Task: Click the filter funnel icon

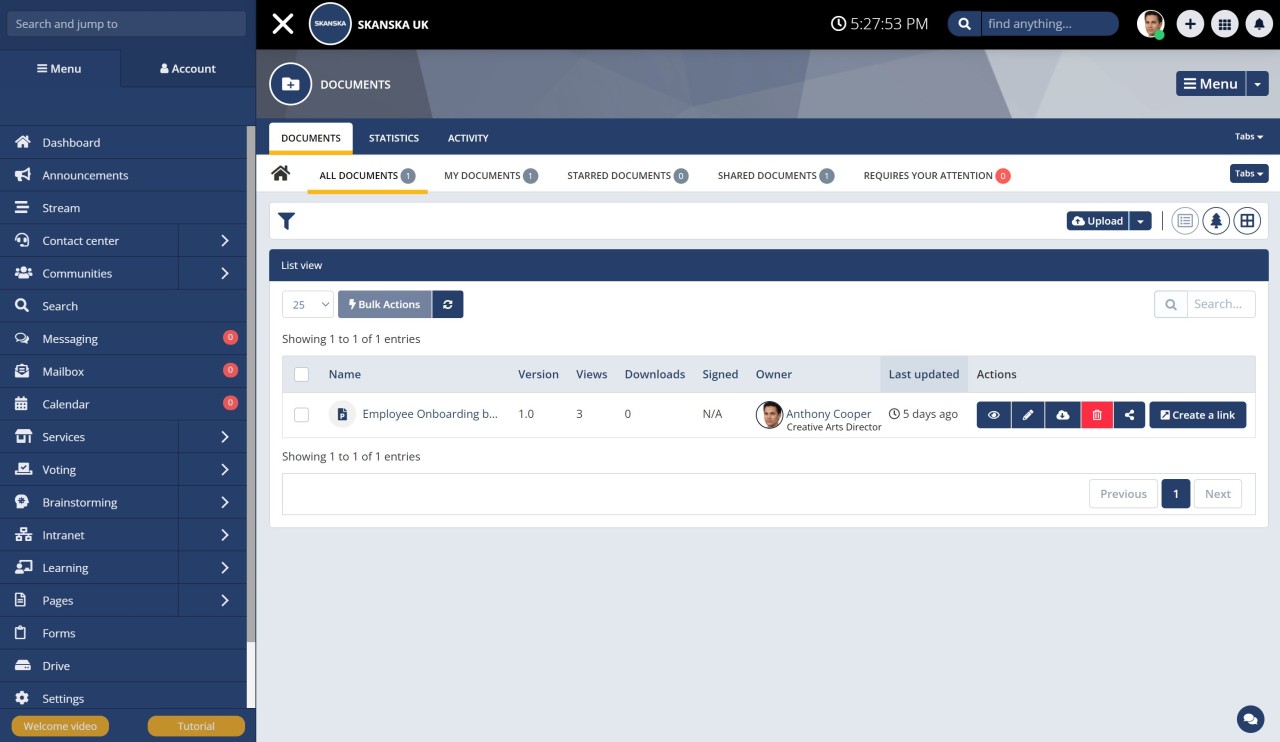Action: coord(286,221)
